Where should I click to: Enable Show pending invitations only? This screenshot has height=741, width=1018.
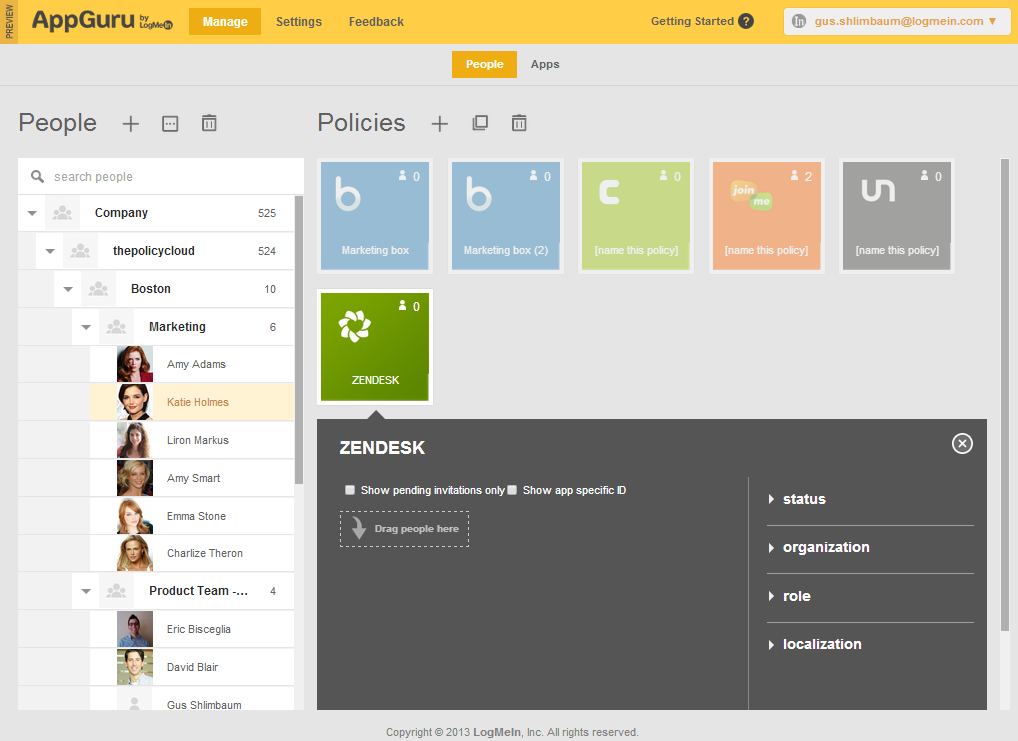[x=350, y=490]
